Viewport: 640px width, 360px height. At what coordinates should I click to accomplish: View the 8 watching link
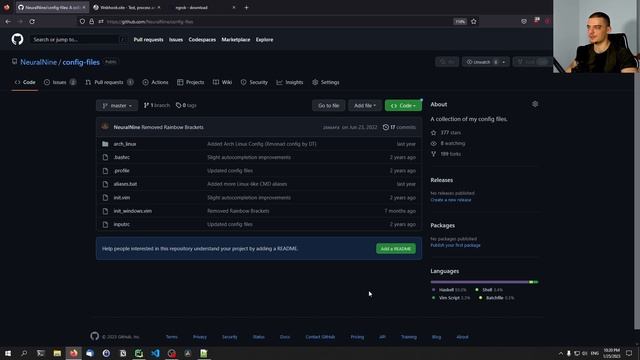tap(448, 143)
